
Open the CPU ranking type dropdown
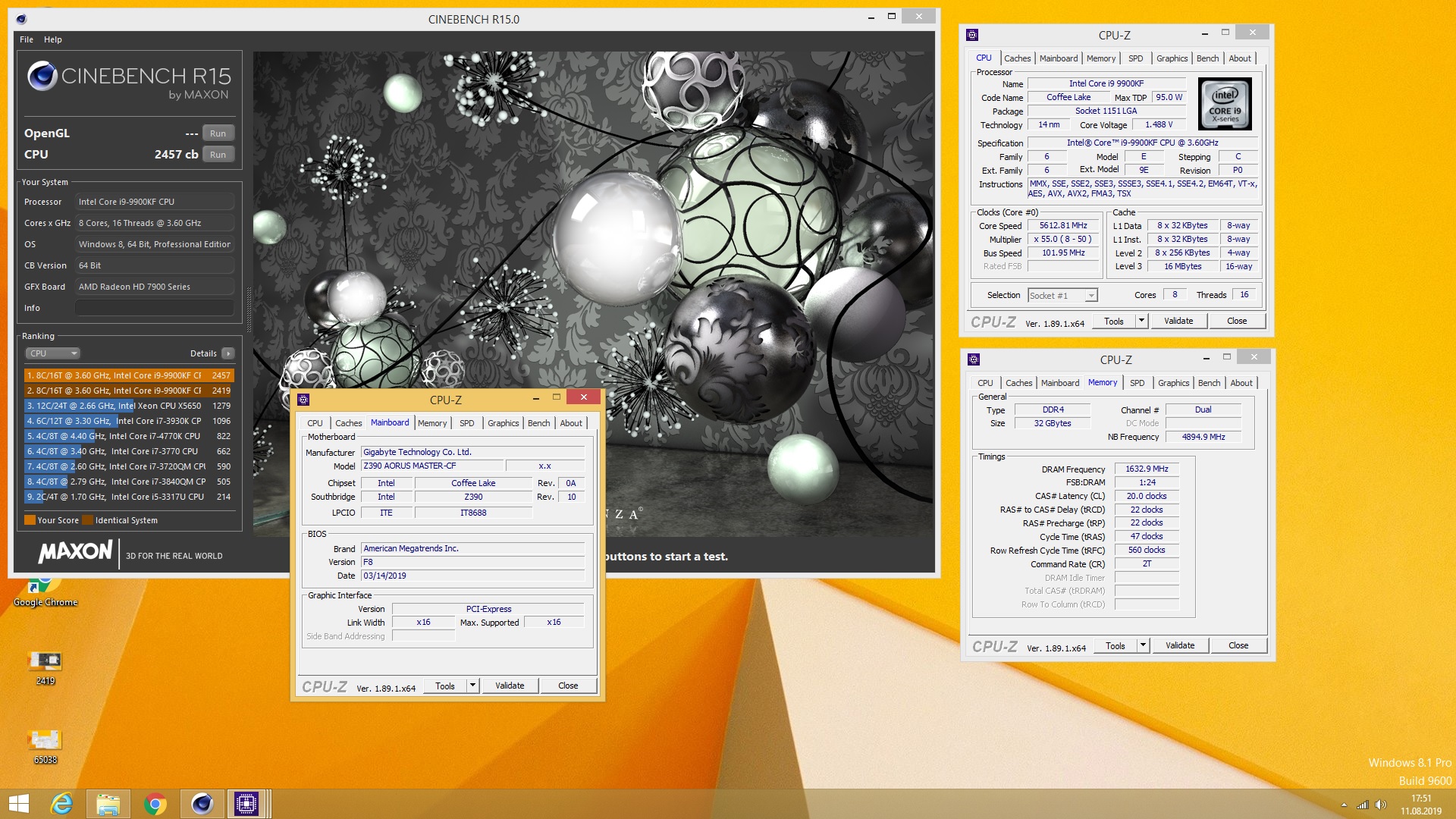tap(53, 353)
